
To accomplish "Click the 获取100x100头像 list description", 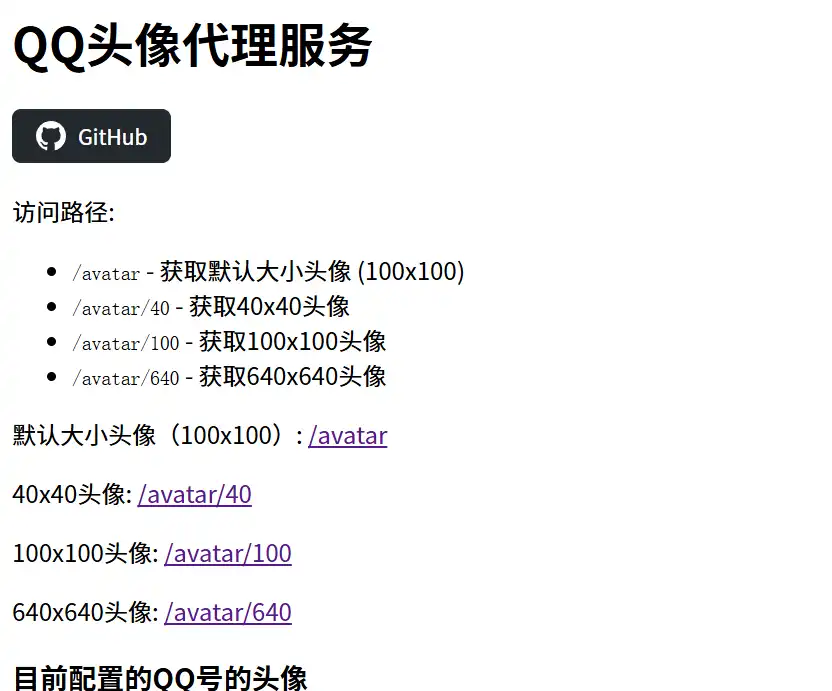I will click(x=292, y=341).
